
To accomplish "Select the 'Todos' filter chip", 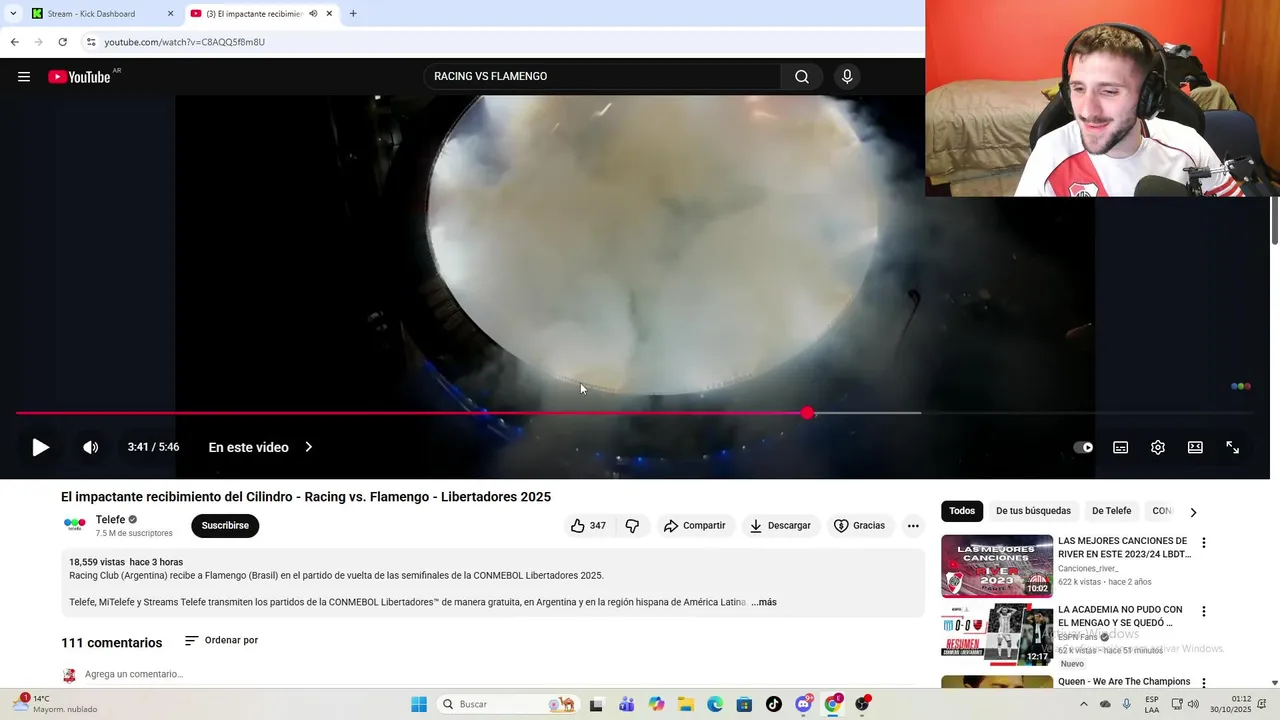I will pos(962,511).
